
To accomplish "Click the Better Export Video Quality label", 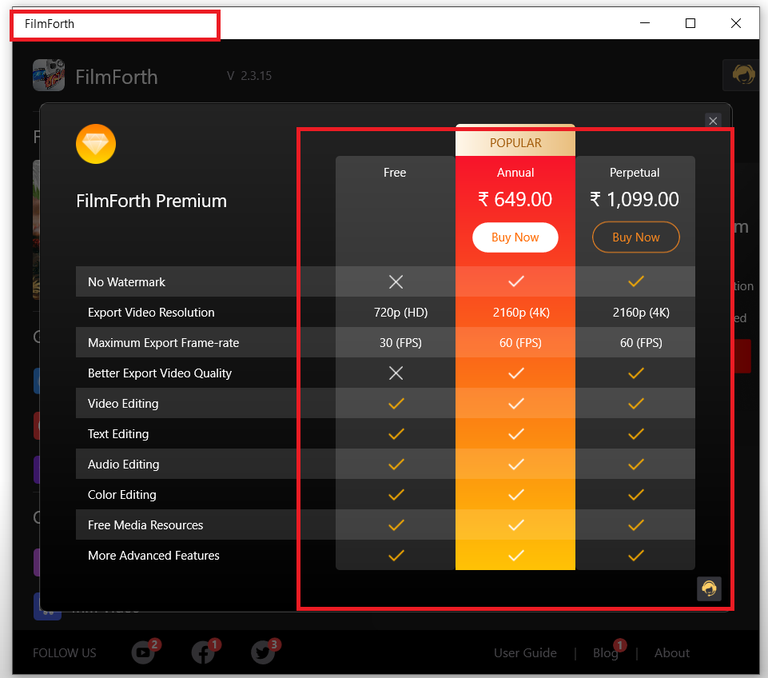I will click(x=160, y=373).
